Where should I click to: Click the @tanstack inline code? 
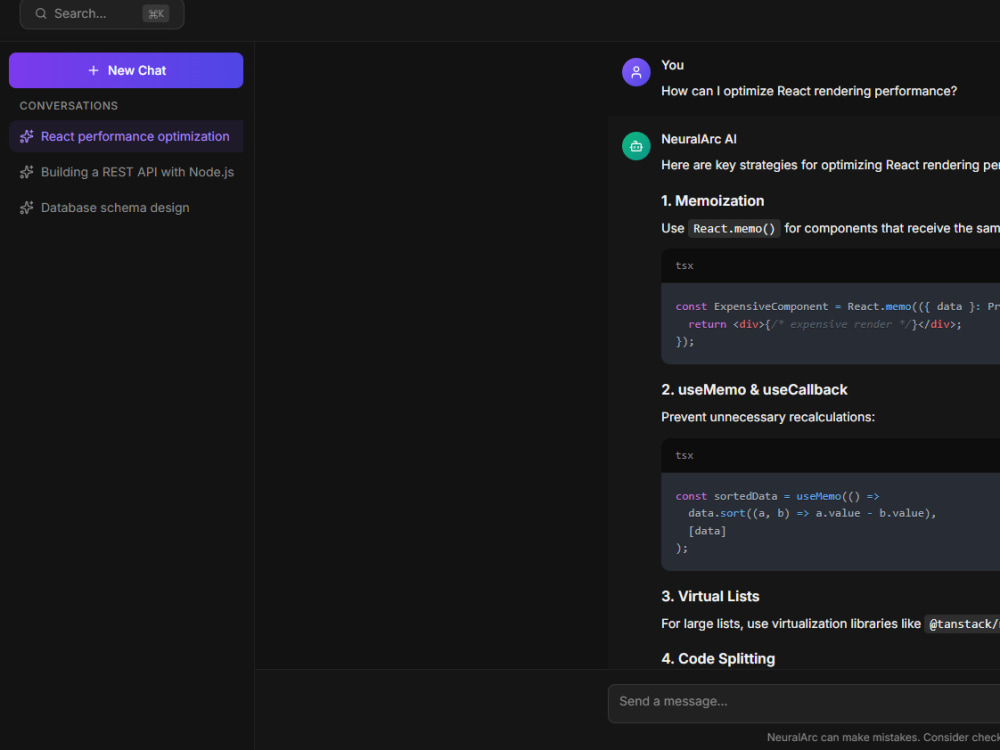962,624
